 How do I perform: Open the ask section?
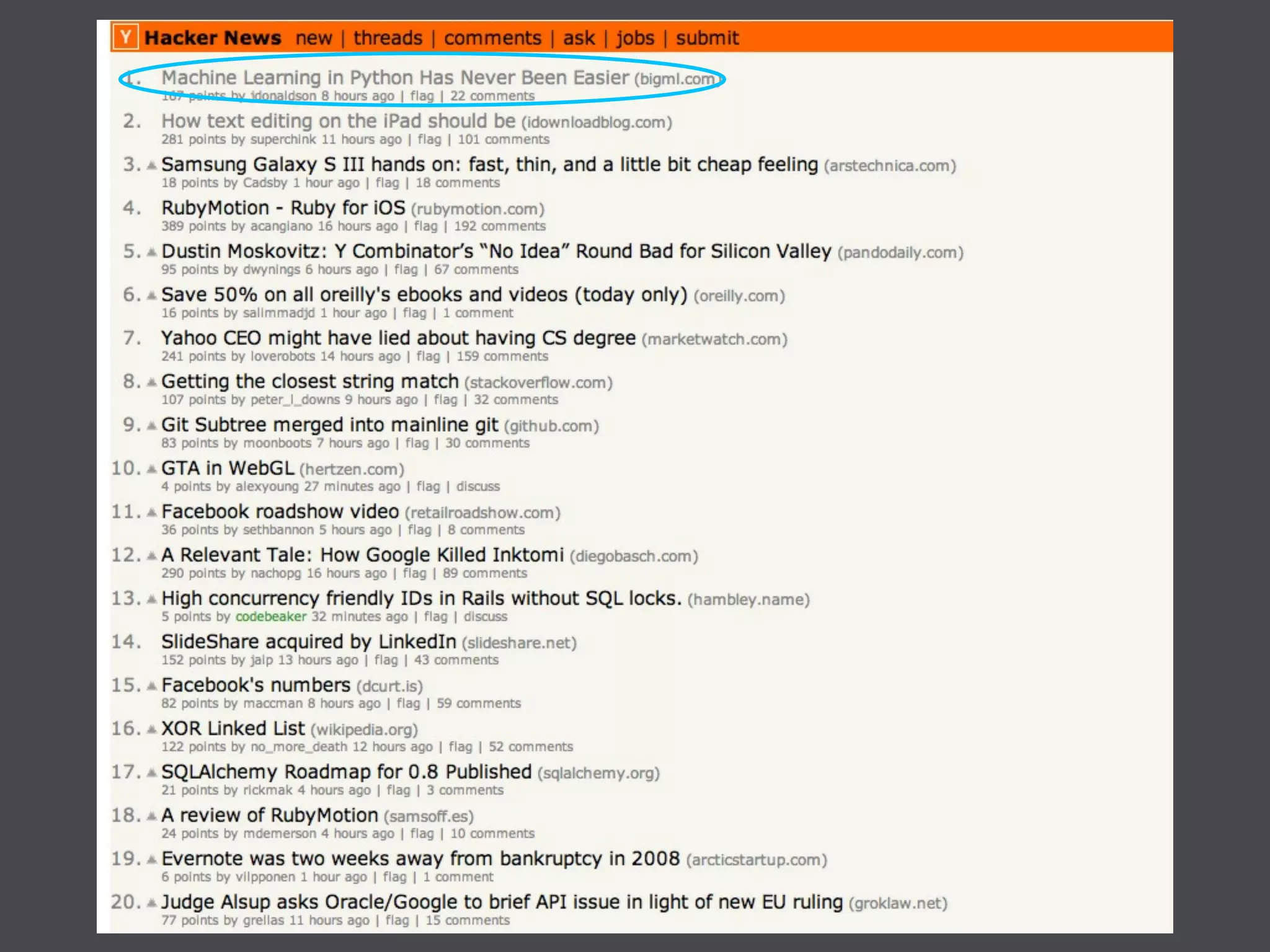pyautogui.click(x=579, y=38)
